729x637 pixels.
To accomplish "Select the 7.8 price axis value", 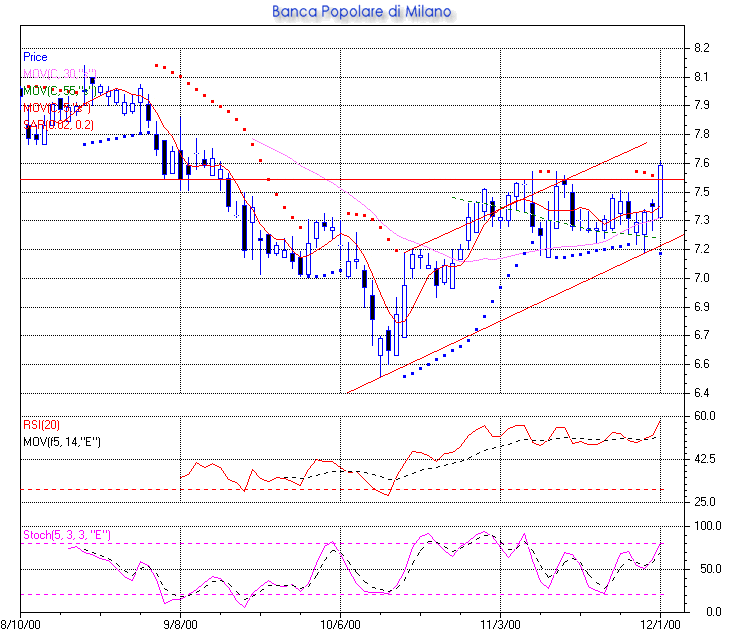I will (x=702, y=134).
